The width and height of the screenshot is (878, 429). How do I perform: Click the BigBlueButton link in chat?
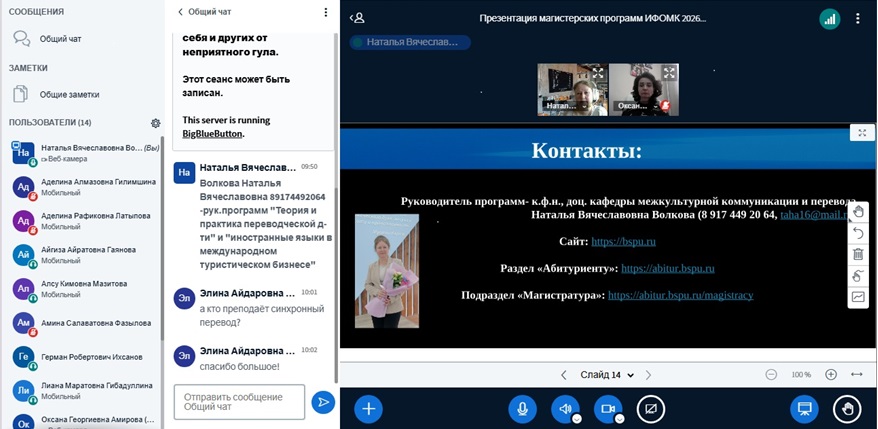click(212, 133)
